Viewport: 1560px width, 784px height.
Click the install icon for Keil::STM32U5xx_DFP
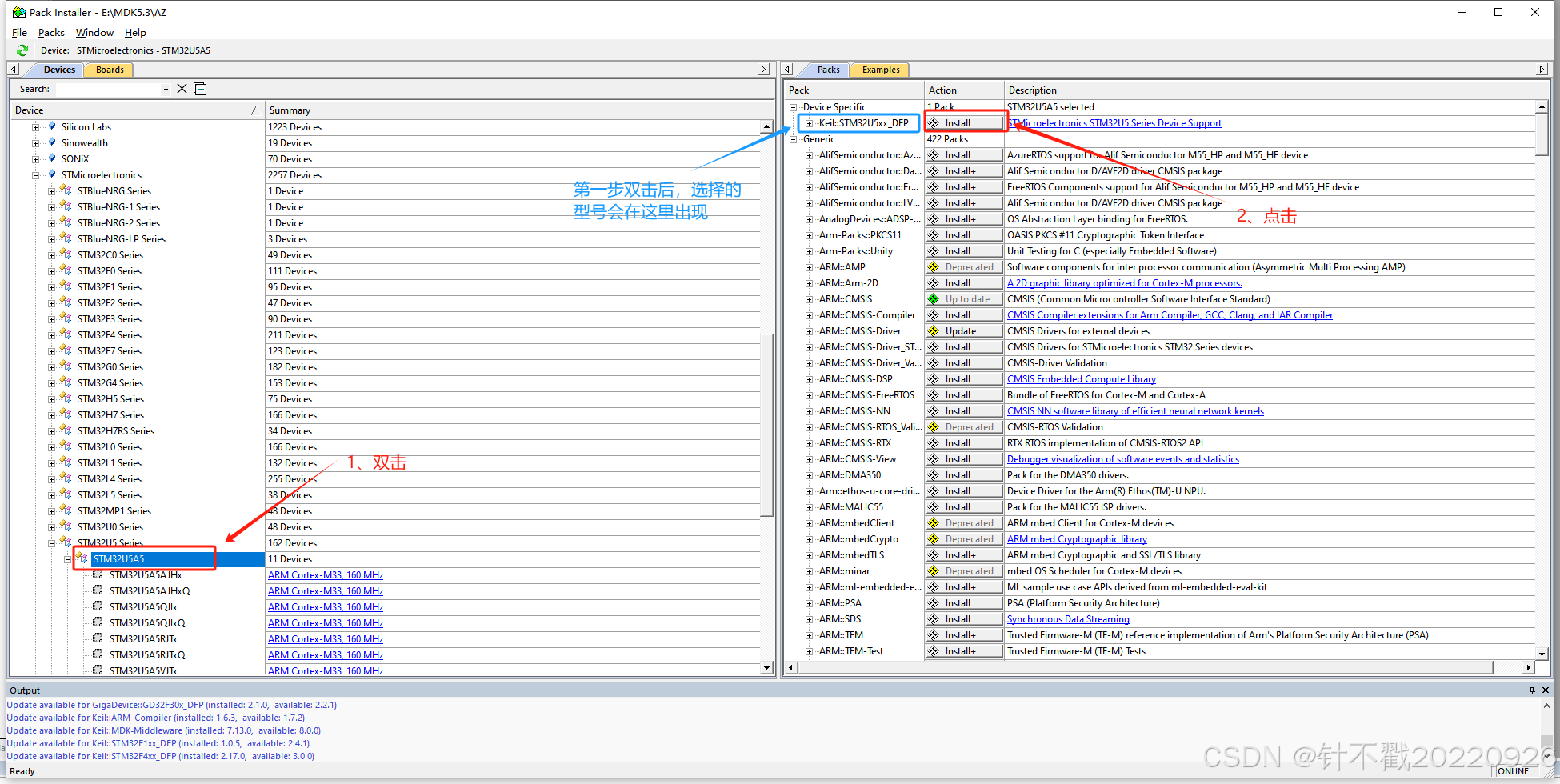[x=934, y=123]
